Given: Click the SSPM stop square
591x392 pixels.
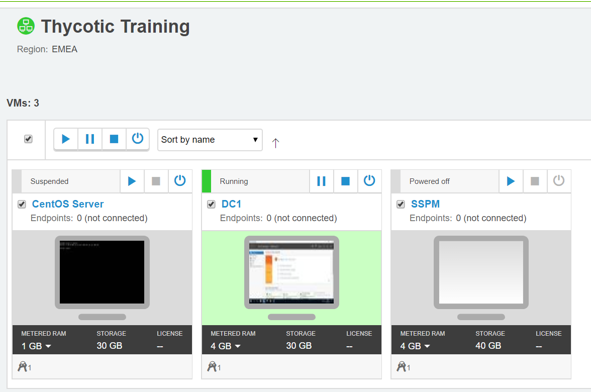Looking at the screenshot, I should pyautogui.click(x=535, y=181).
